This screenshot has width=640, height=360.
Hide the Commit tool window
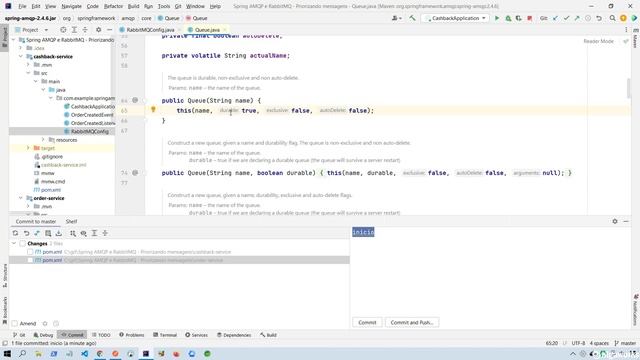click(x=626, y=221)
